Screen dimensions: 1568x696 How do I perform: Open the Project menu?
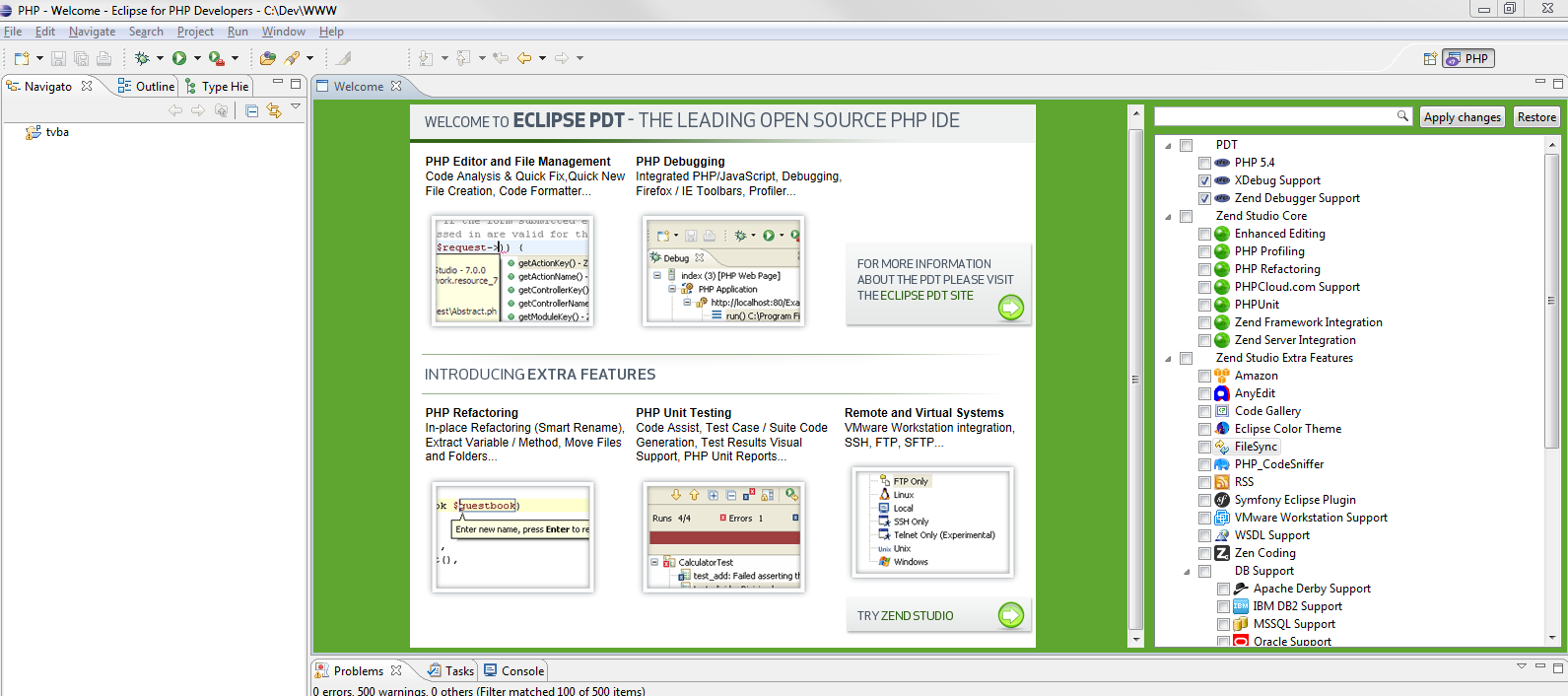195,32
